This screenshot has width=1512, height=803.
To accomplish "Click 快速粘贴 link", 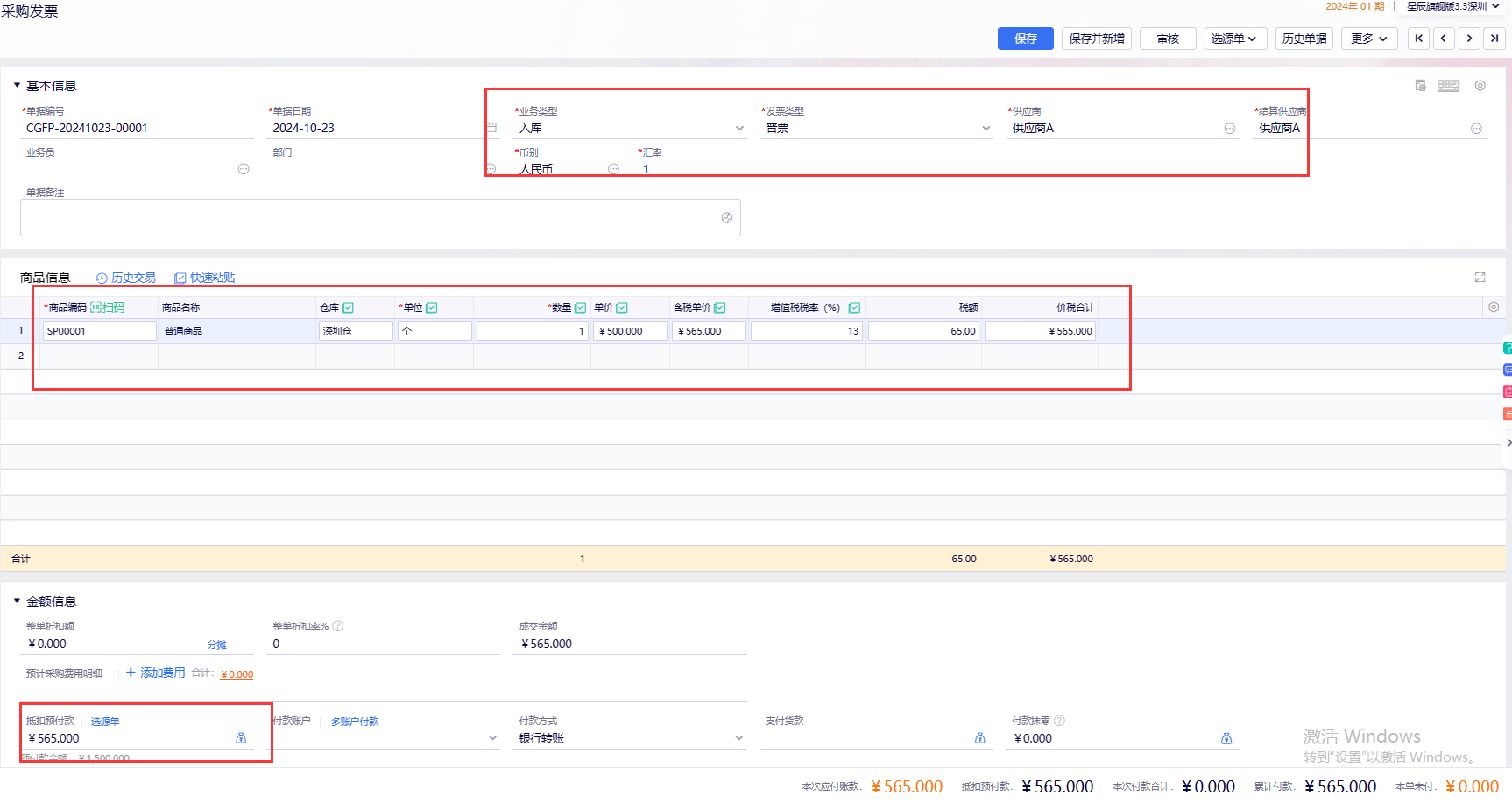I will tap(205, 278).
